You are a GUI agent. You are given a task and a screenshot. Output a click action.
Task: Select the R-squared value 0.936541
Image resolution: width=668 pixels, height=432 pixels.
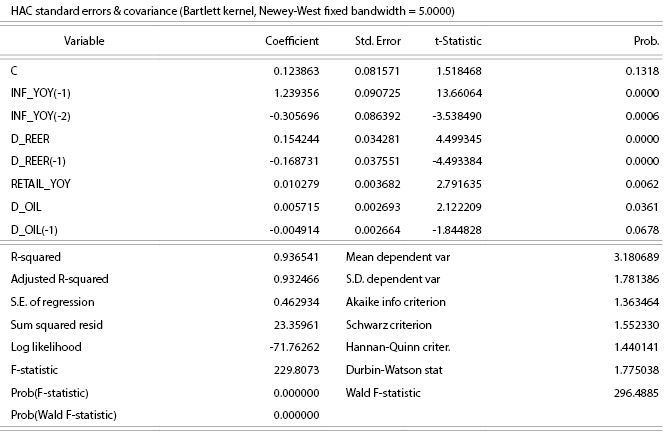click(x=296, y=257)
